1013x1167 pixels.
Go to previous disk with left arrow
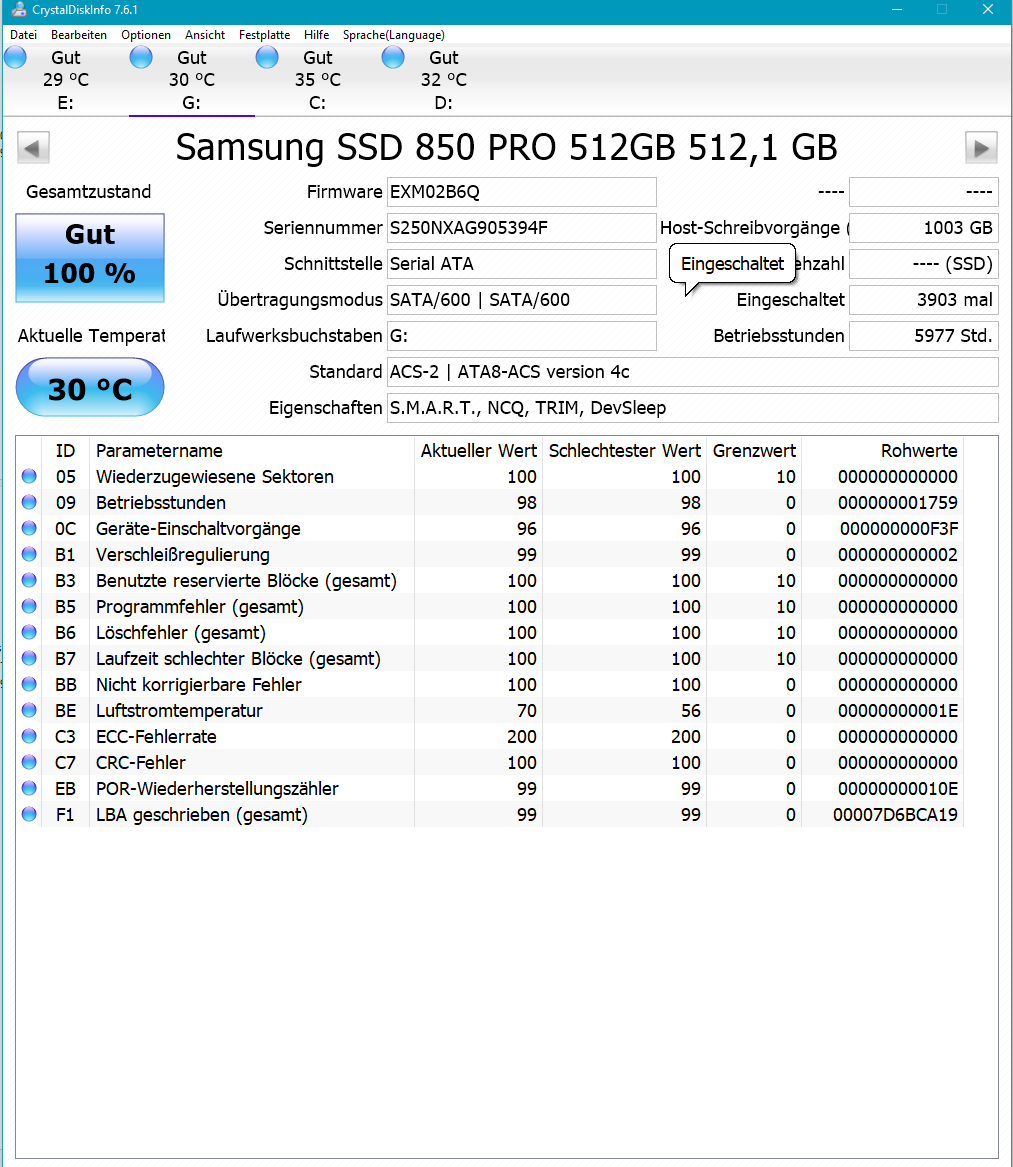pos(33,147)
